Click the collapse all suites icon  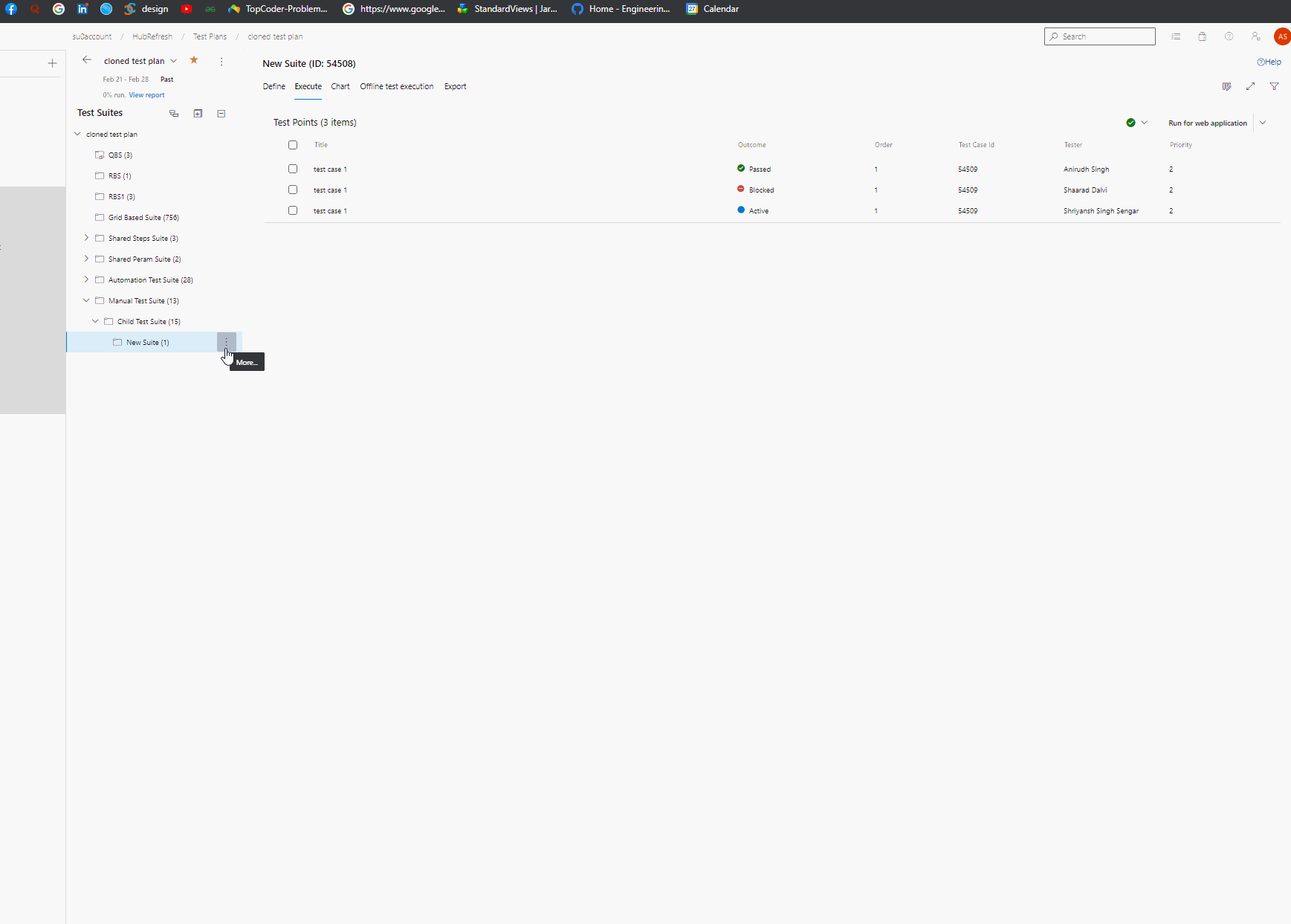pyautogui.click(x=221, y=113)
